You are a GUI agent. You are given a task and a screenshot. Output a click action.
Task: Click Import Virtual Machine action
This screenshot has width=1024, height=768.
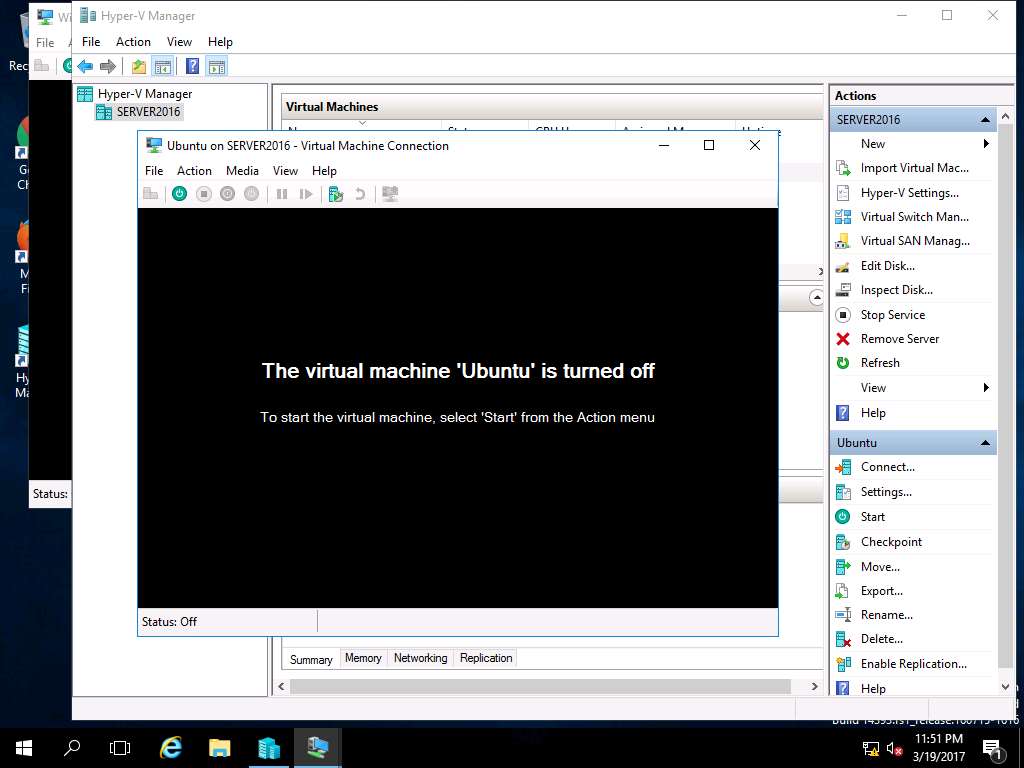(914, 168)
